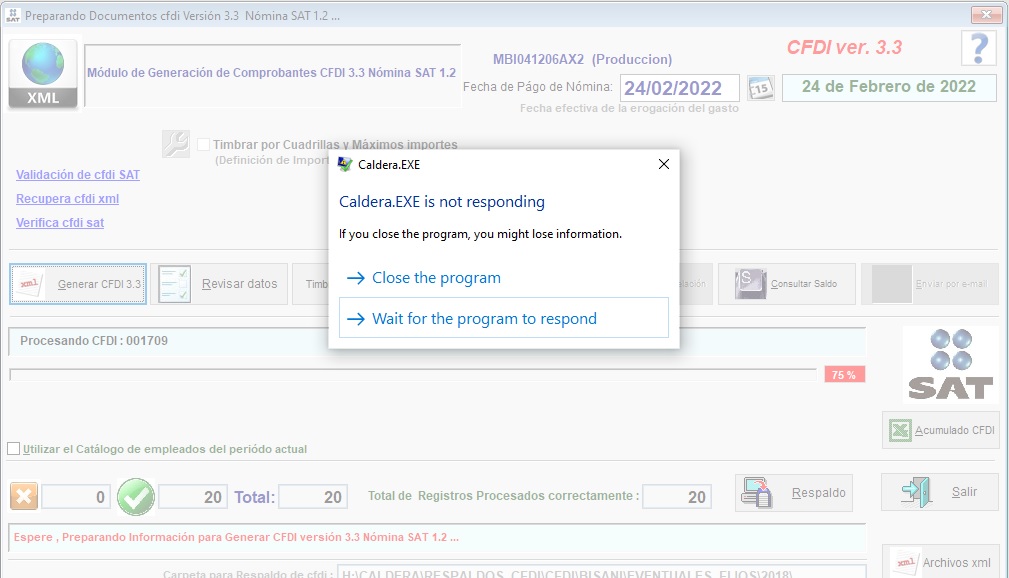The height and width of the screenshot is (578, 1009).
Task: Open the Validación de cfdi SAT link
Action: coord(78,174)
